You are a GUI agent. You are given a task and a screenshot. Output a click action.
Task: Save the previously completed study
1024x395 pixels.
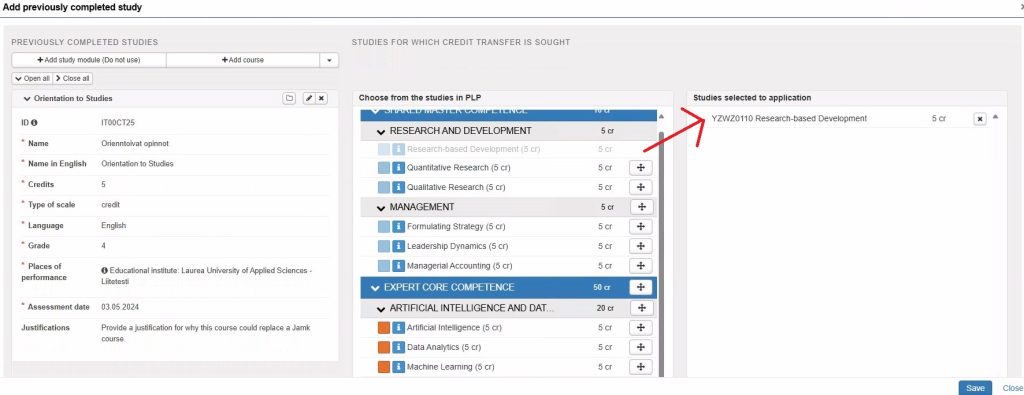point(975,388)
